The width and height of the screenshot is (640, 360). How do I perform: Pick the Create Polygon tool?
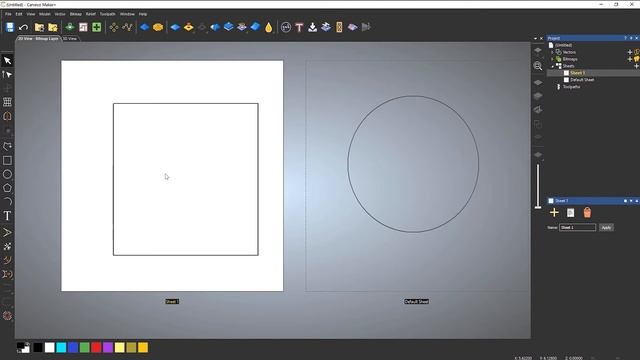[x=7, y=188]
